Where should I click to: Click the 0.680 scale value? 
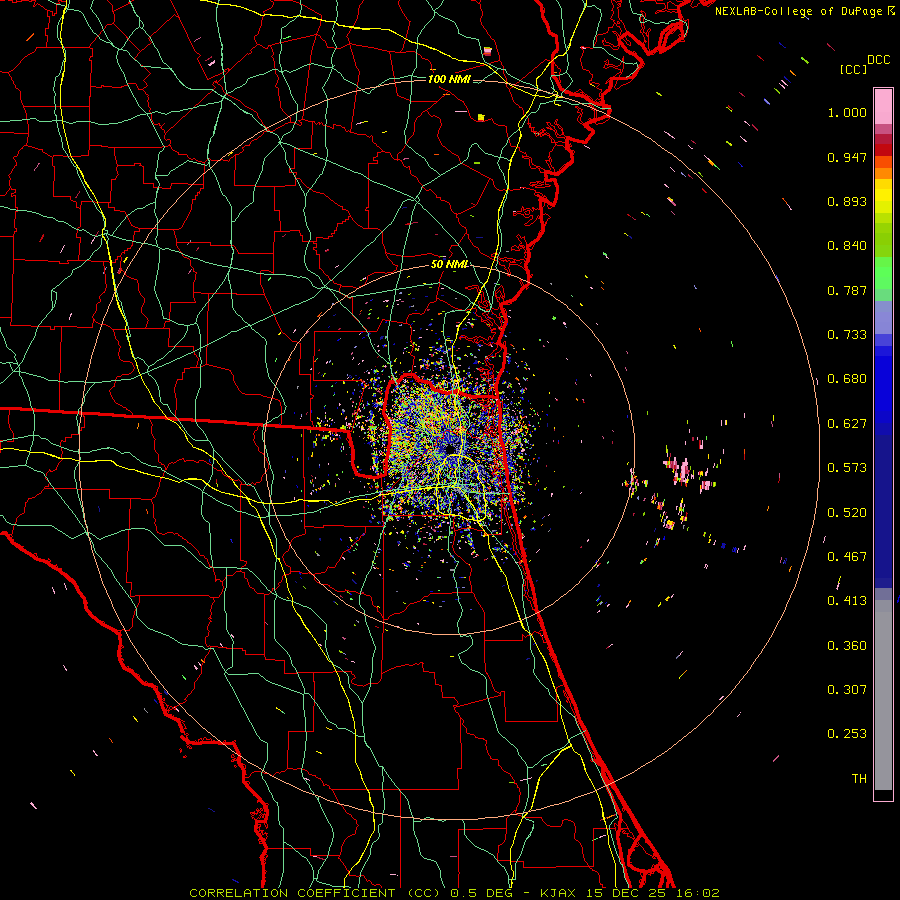847,379
